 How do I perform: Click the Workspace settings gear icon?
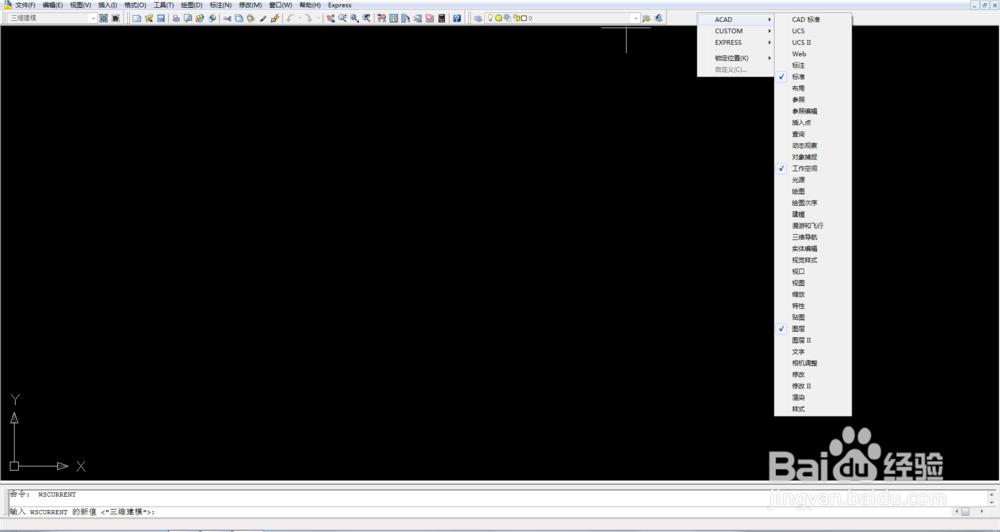click(x=103, y=18)
